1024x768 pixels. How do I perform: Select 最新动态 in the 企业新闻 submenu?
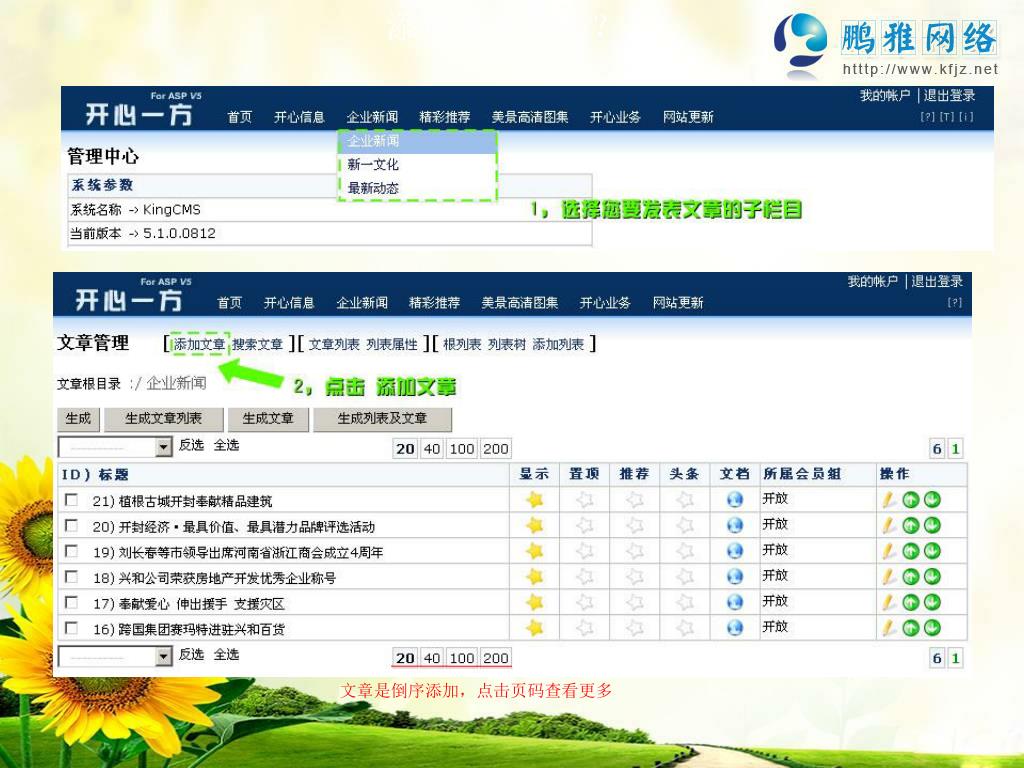(373, 188)
